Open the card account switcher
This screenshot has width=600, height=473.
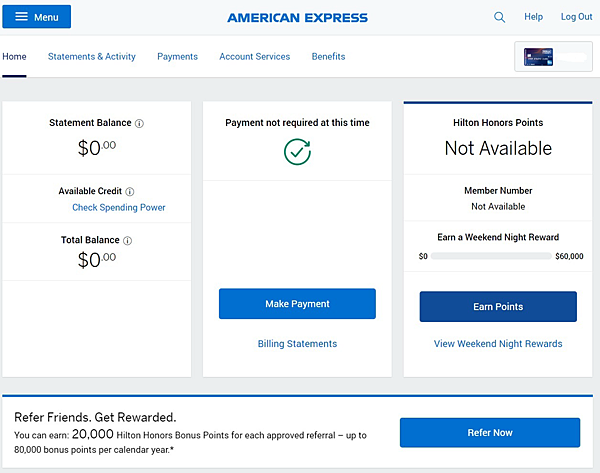coord(553,57)
